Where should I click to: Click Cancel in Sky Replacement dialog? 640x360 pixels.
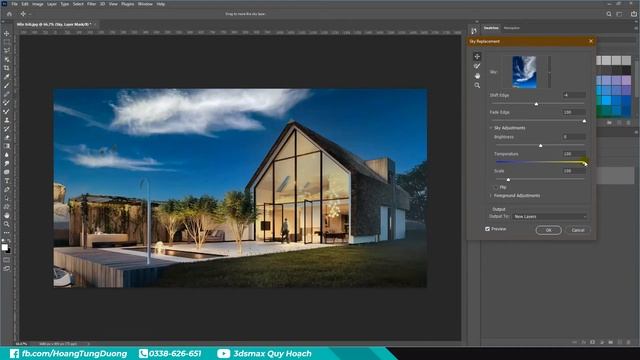(578, 230)
